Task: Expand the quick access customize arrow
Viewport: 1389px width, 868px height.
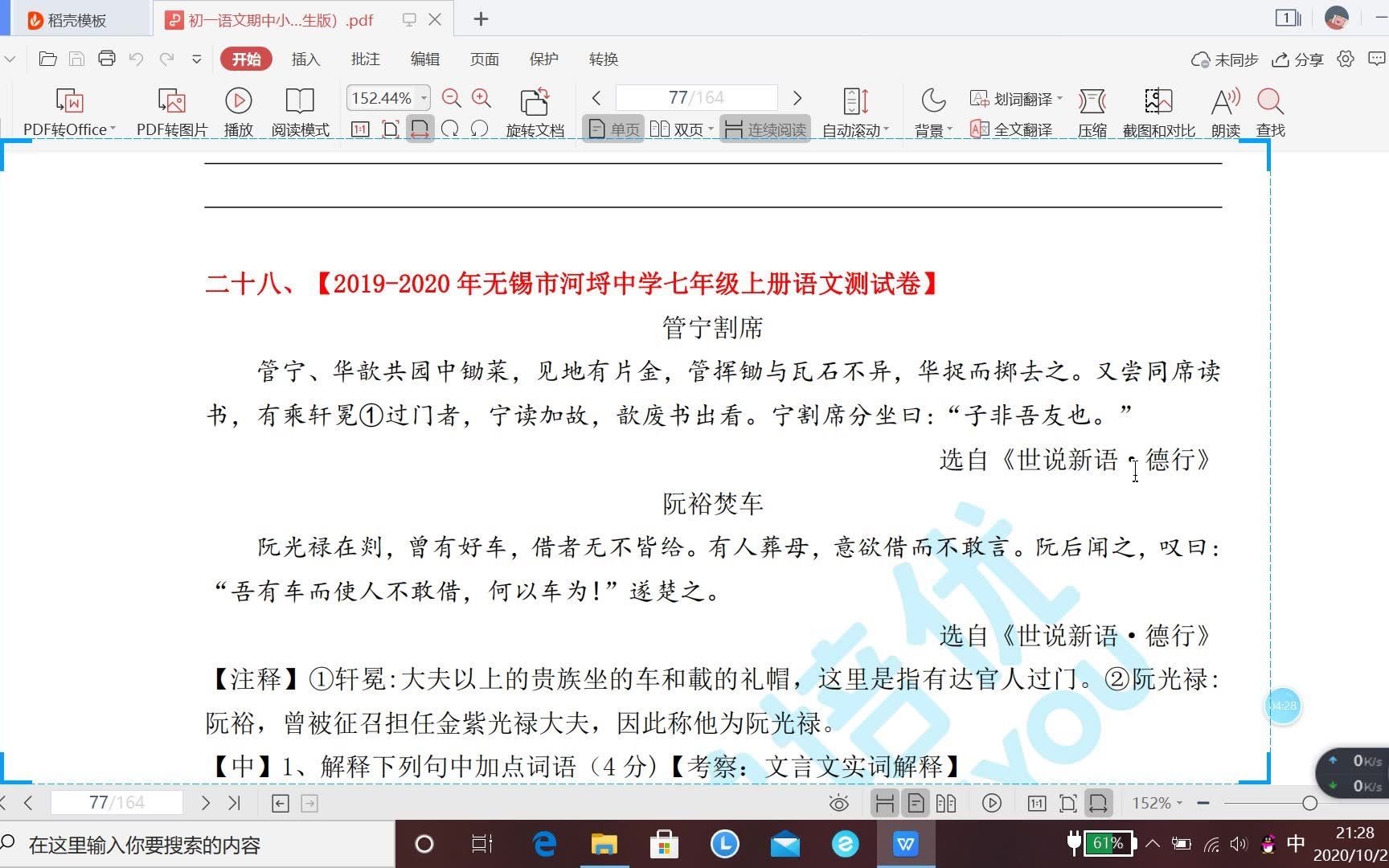Action: point(197,59)
